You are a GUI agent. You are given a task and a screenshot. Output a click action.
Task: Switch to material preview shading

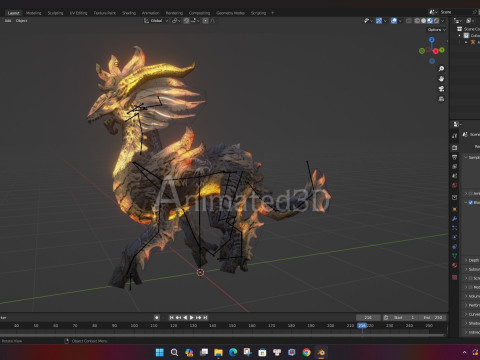430,21
